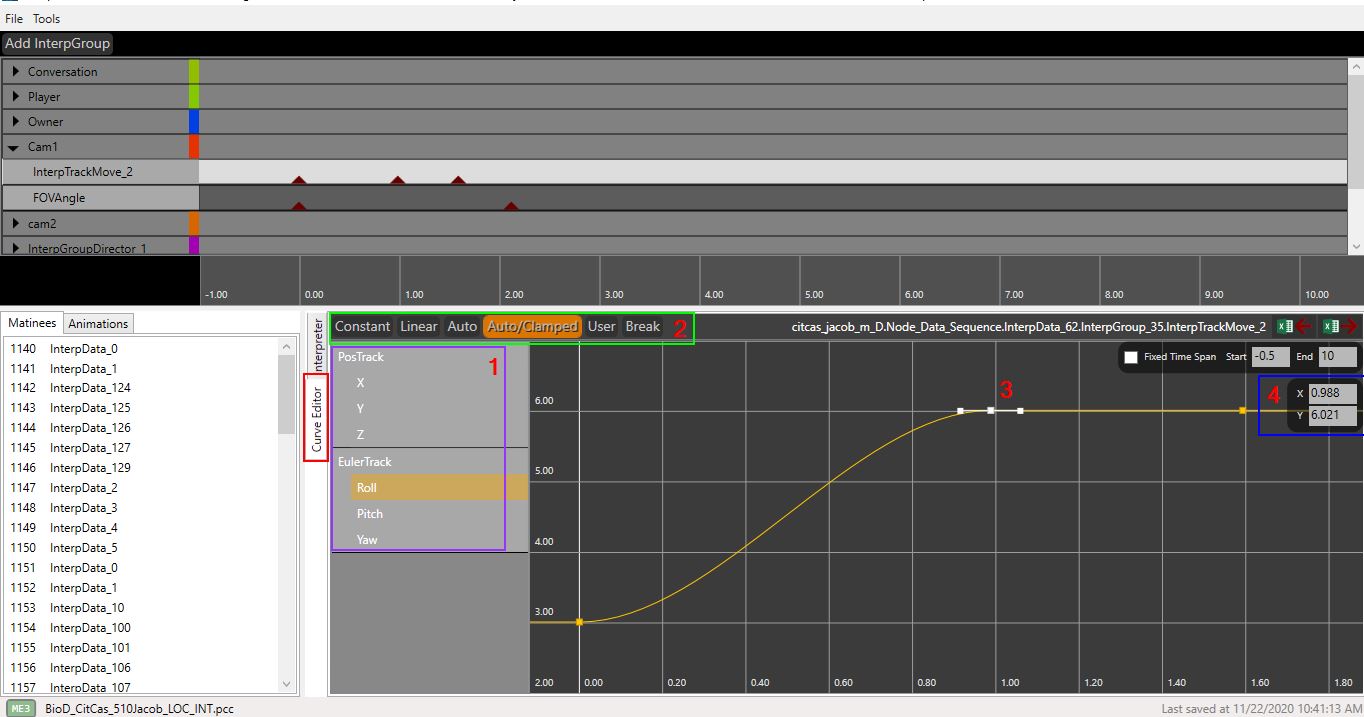Choose the Break curve mode
Screen dimensions: 1364x717
pyautogui.click(x=642, y=326)
